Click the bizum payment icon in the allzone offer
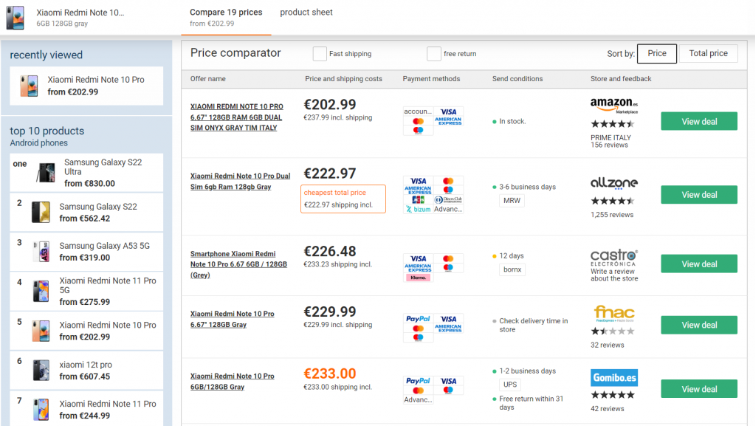 point(418,209)
